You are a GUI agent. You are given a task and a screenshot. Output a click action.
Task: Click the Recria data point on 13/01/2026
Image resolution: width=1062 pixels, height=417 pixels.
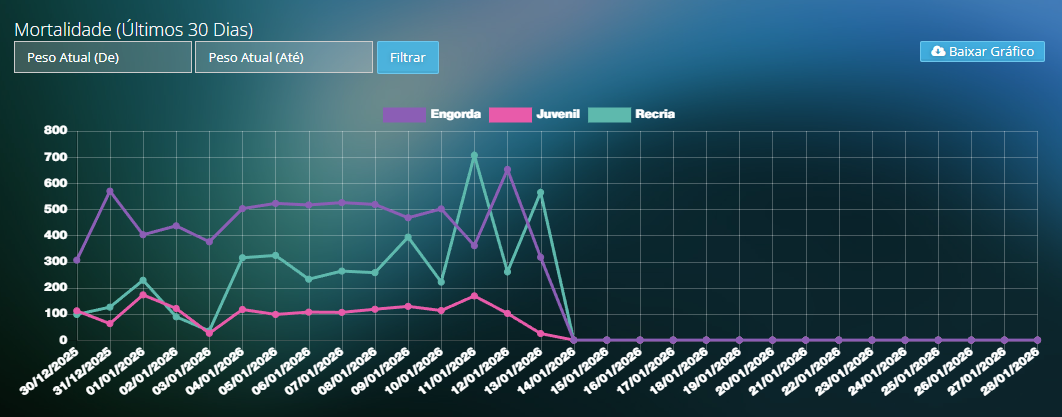[540, 192]
